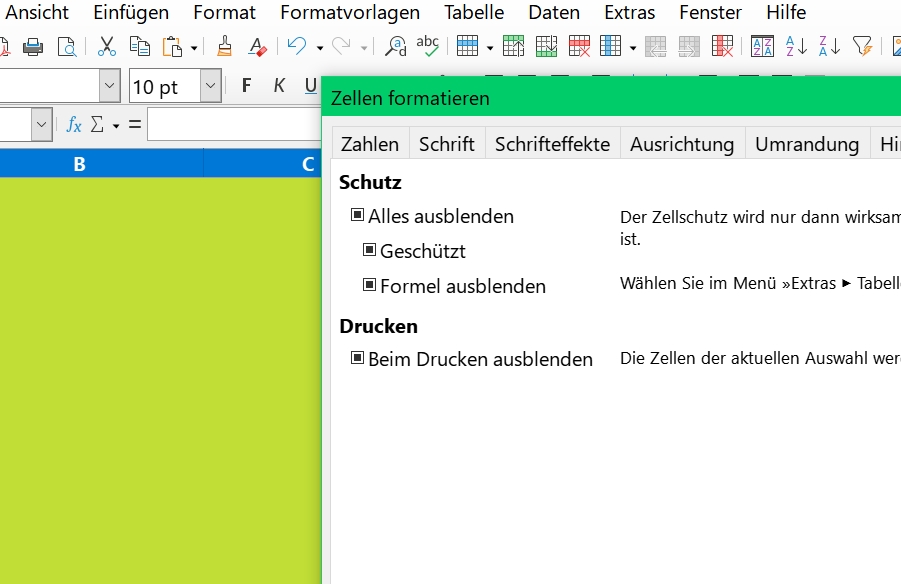This screenshot has height=584, width=901.
Task: Click the 'Zellen formatieren' dialog title bar
Action: click(611, 98)
